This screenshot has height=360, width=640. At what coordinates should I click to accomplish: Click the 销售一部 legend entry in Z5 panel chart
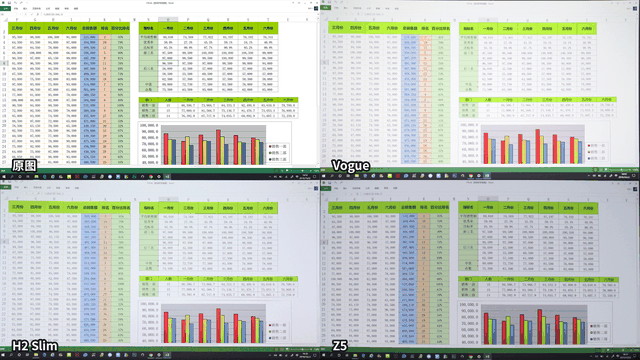pos(598,326)
